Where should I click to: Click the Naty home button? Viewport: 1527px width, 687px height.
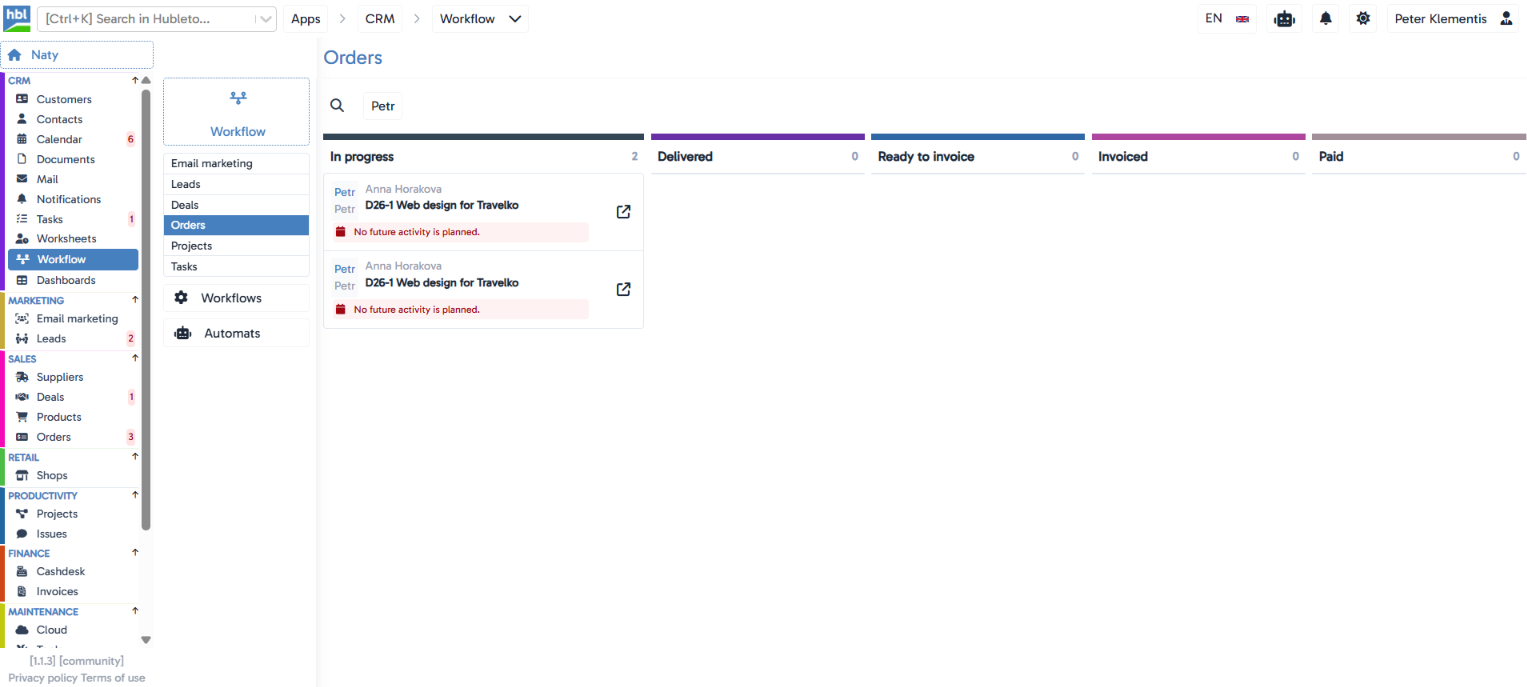(77, 55)
